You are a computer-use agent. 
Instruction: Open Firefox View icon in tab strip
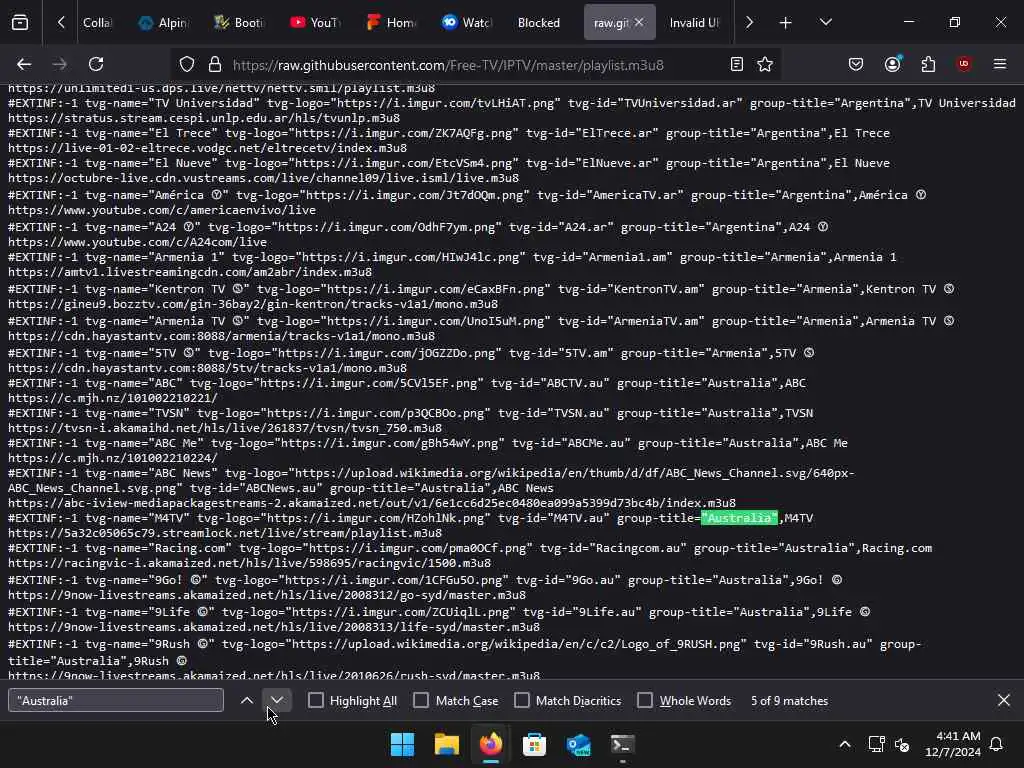pyautogui.click(x=20, y=22)
